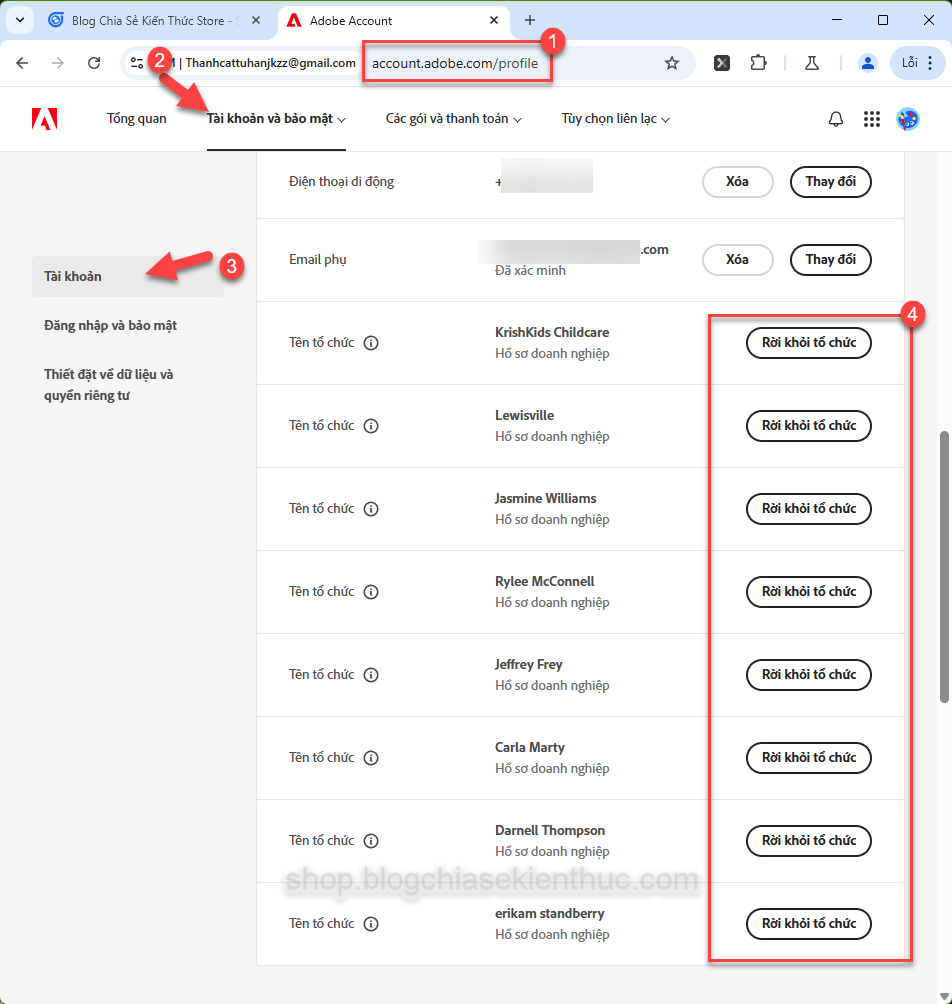952x1004 pixels.
Task: Show info for KrishKids Childcare organization name
Action: [371, 343]
